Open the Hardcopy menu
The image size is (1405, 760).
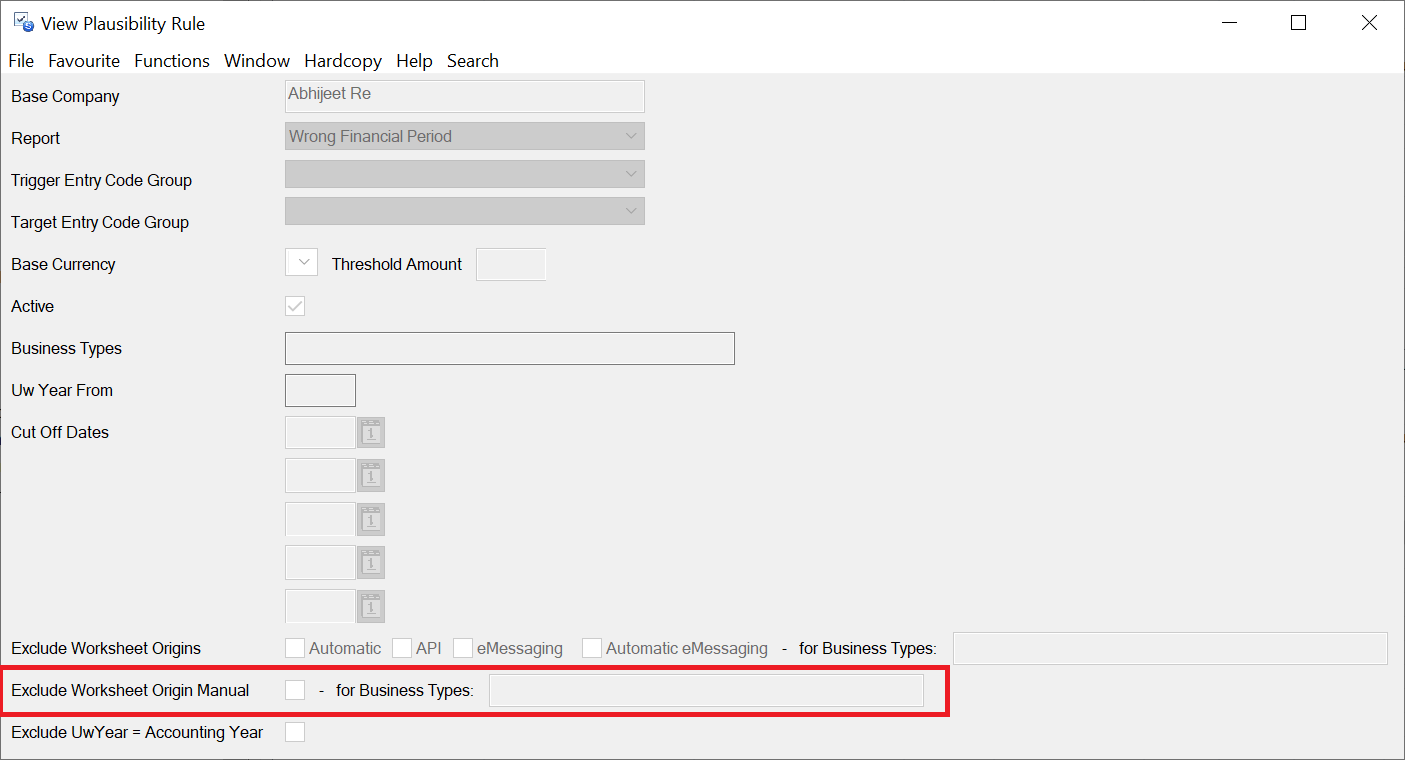point(343,61)
